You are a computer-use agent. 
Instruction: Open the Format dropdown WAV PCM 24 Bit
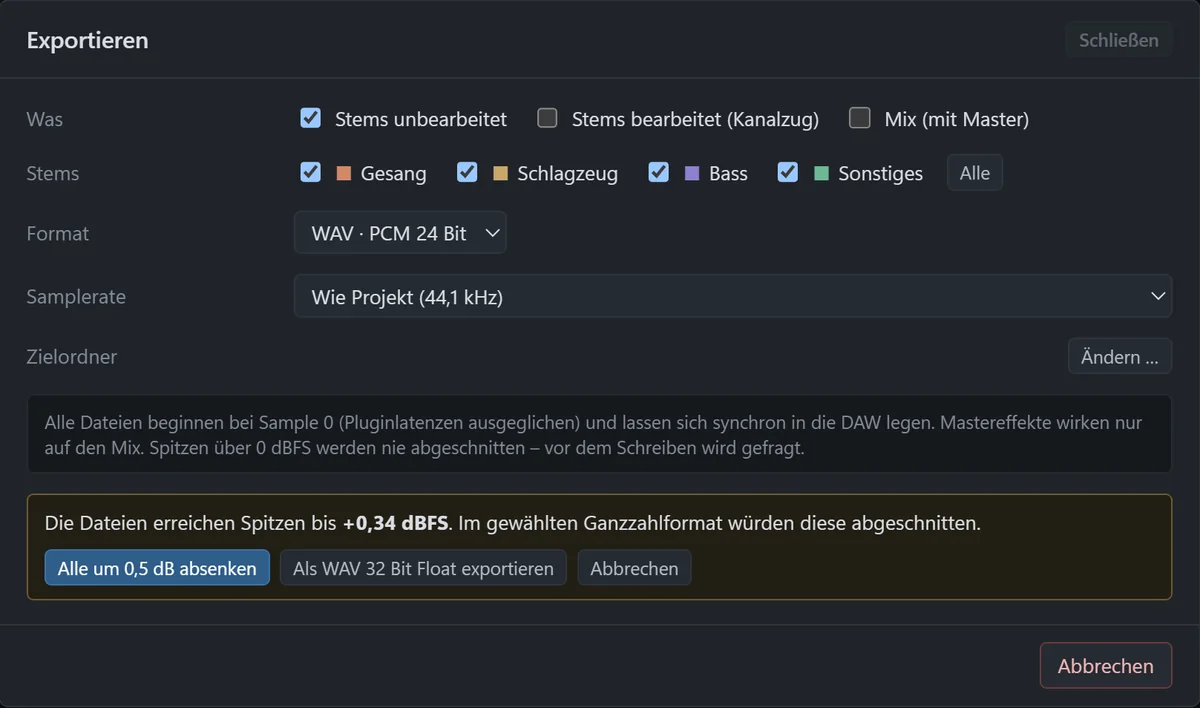400,233
